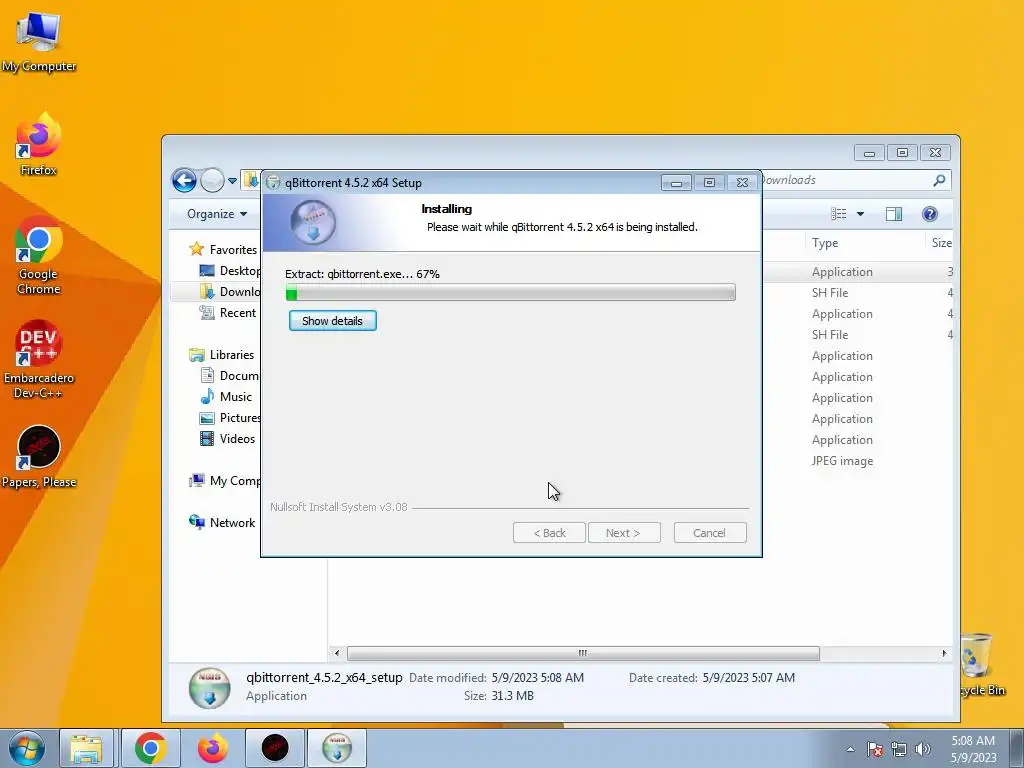Open My Computer desktop icon
1024x768 pixels.
pyautogui.click(x=39, y=41)
